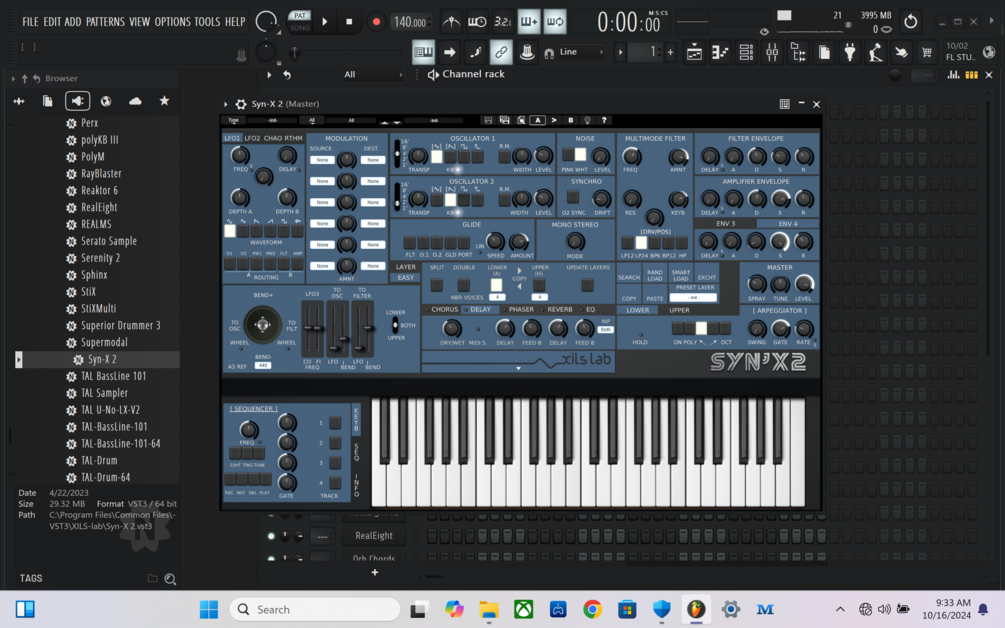Enable Oscillator 1 R.M. ring modulation button
Viewport: 1005px width, 628px height.
504,156
